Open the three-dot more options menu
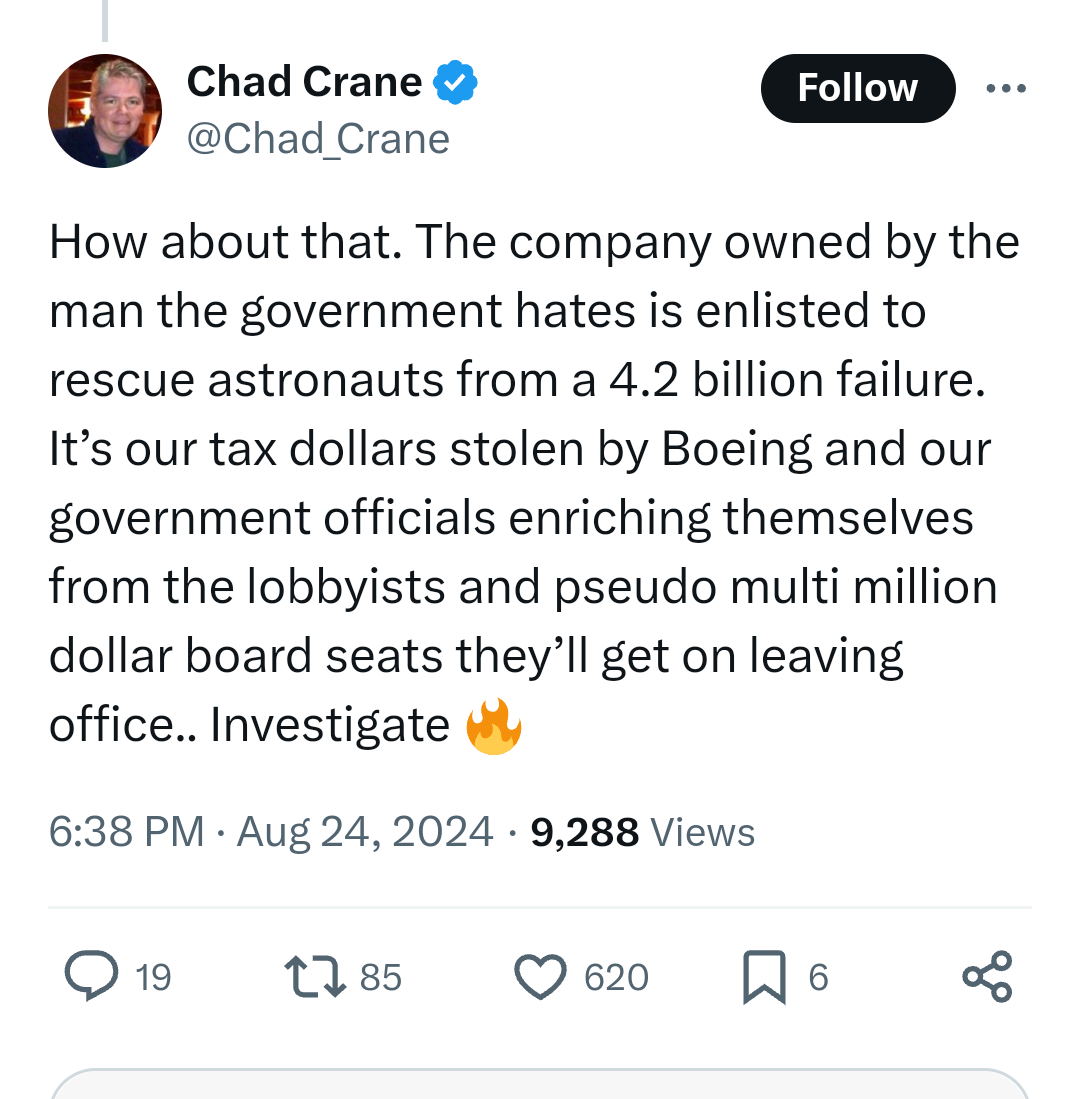 (1005, 89)
